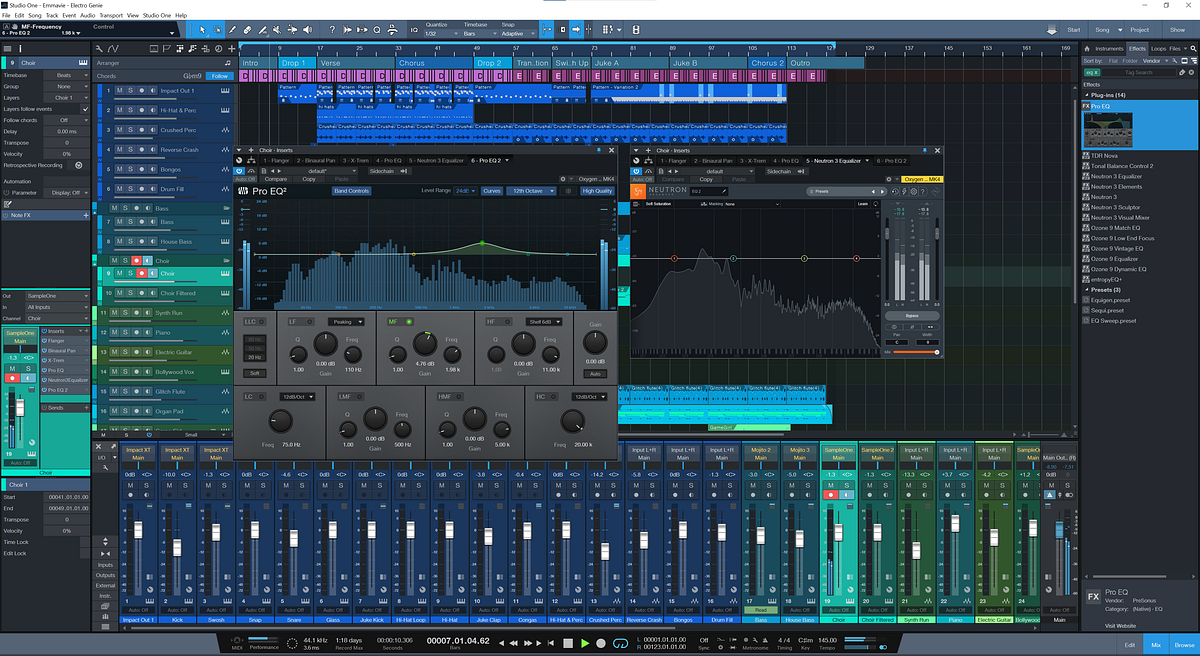The height and width of the screenshot is (656, 1200).
Task: Click the question mark help icon
Action: pos(332,30)
